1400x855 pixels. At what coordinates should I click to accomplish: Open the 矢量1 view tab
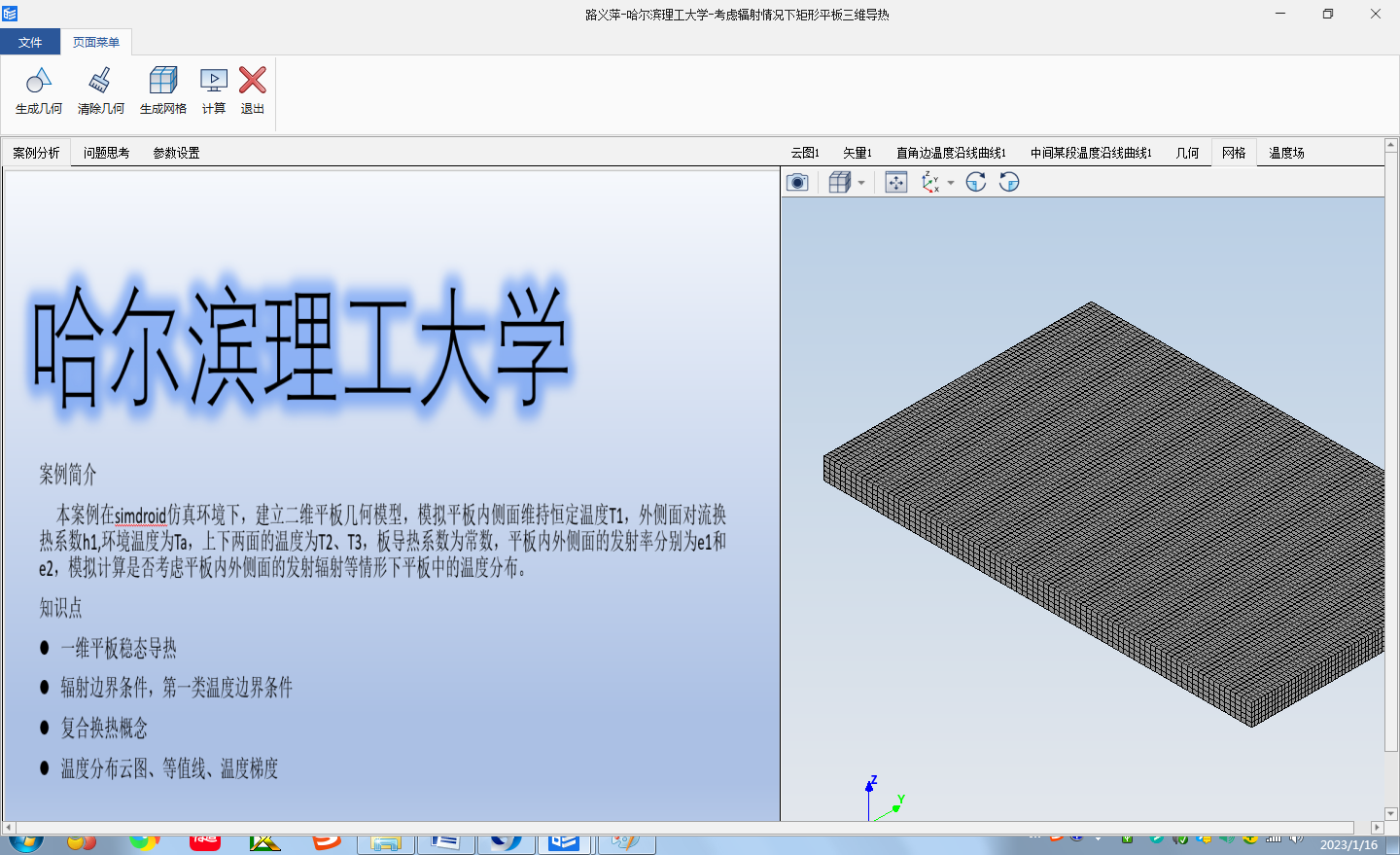[857, 153]
